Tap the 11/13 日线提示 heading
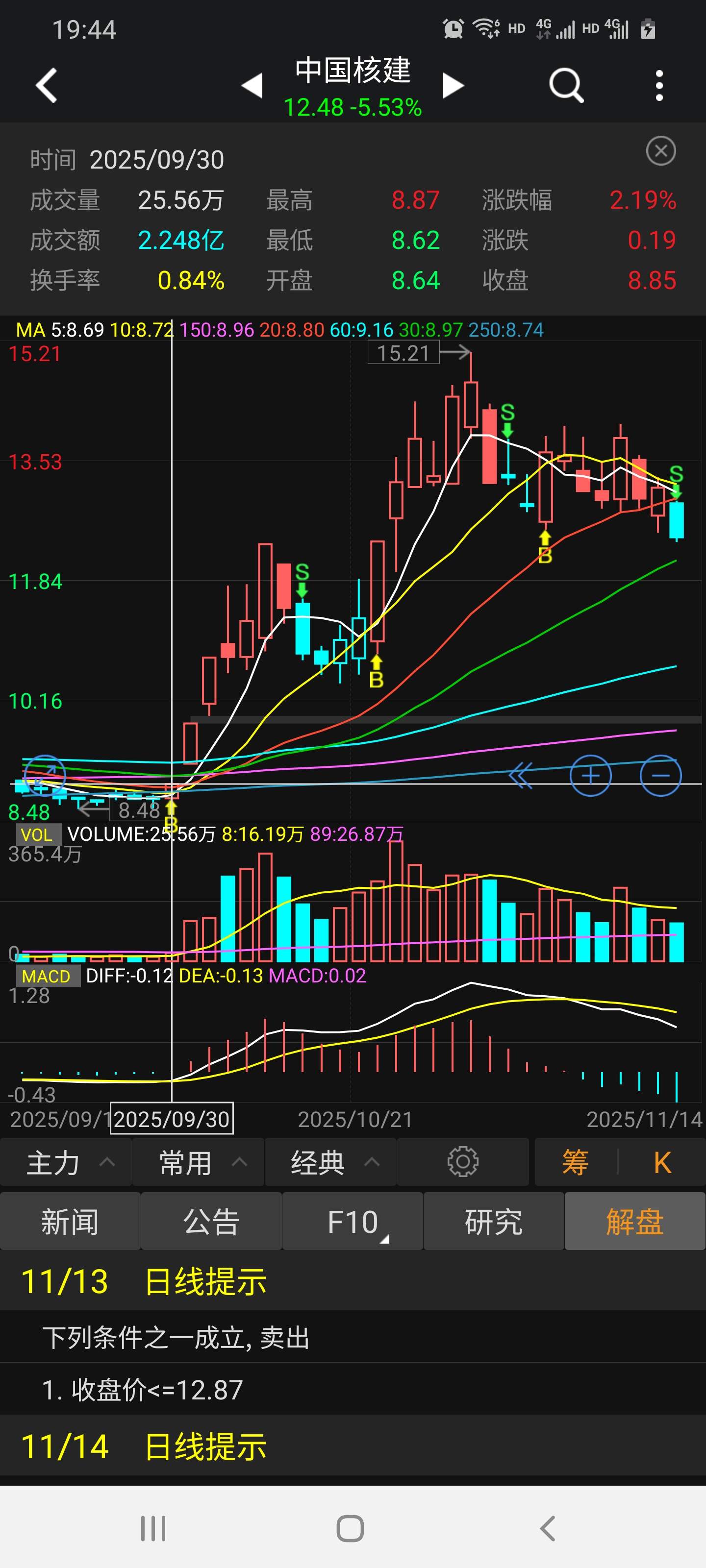 pyautogui.click(x=144, y=1282)
